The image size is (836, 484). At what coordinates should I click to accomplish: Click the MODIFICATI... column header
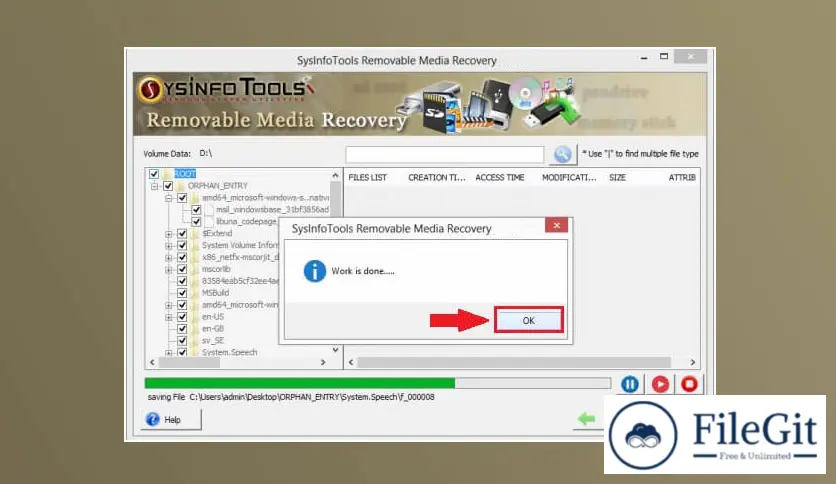[x=569, y=178]
